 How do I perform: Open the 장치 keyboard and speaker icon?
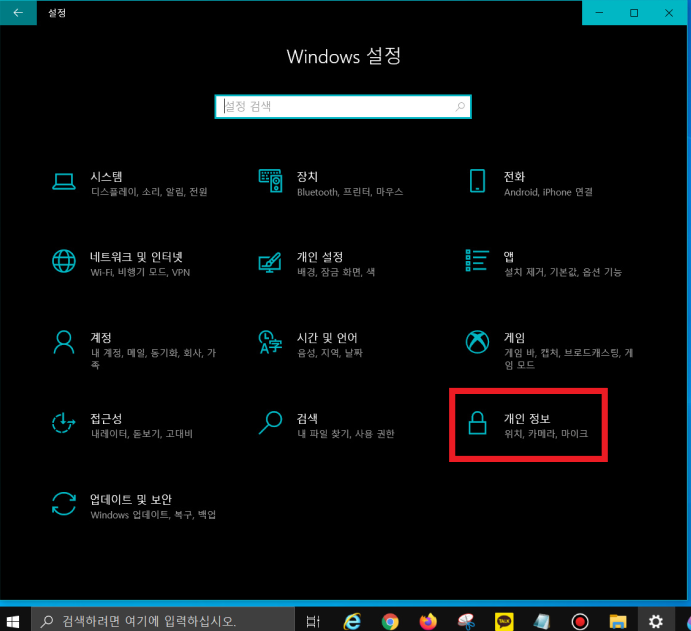click(x=270, y=181)
